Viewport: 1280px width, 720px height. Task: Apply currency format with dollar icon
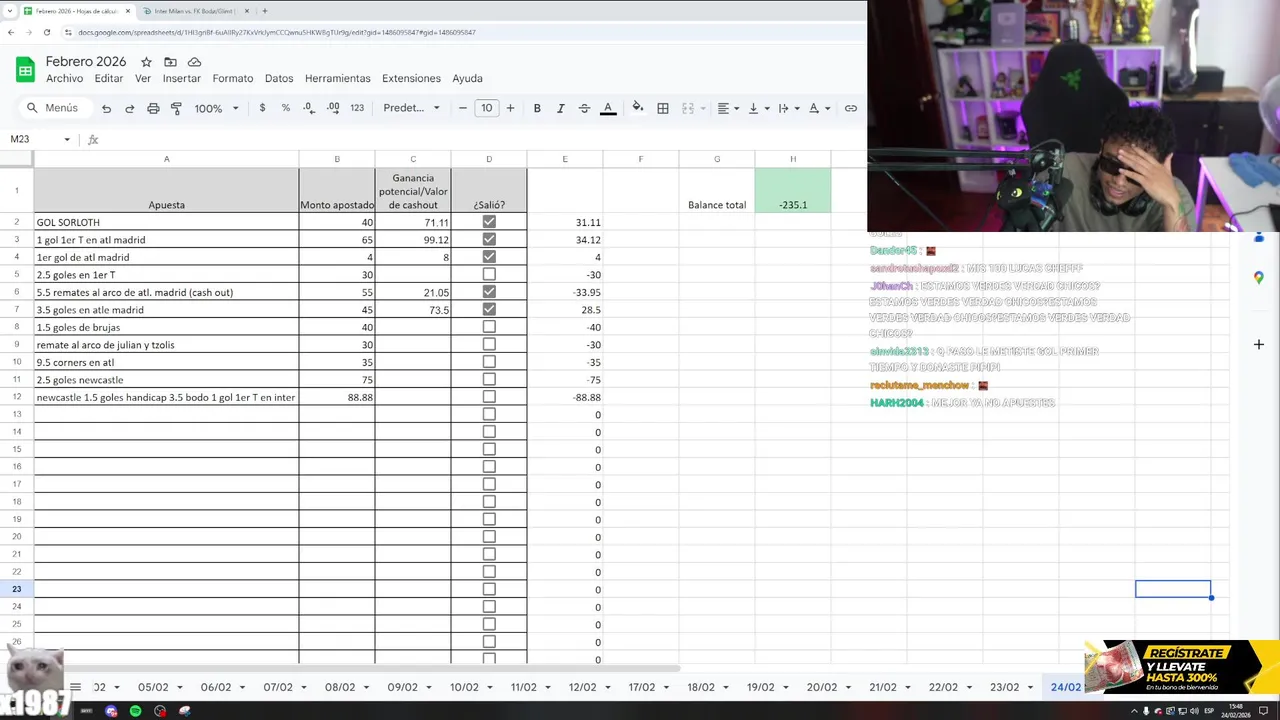(262, 108)
